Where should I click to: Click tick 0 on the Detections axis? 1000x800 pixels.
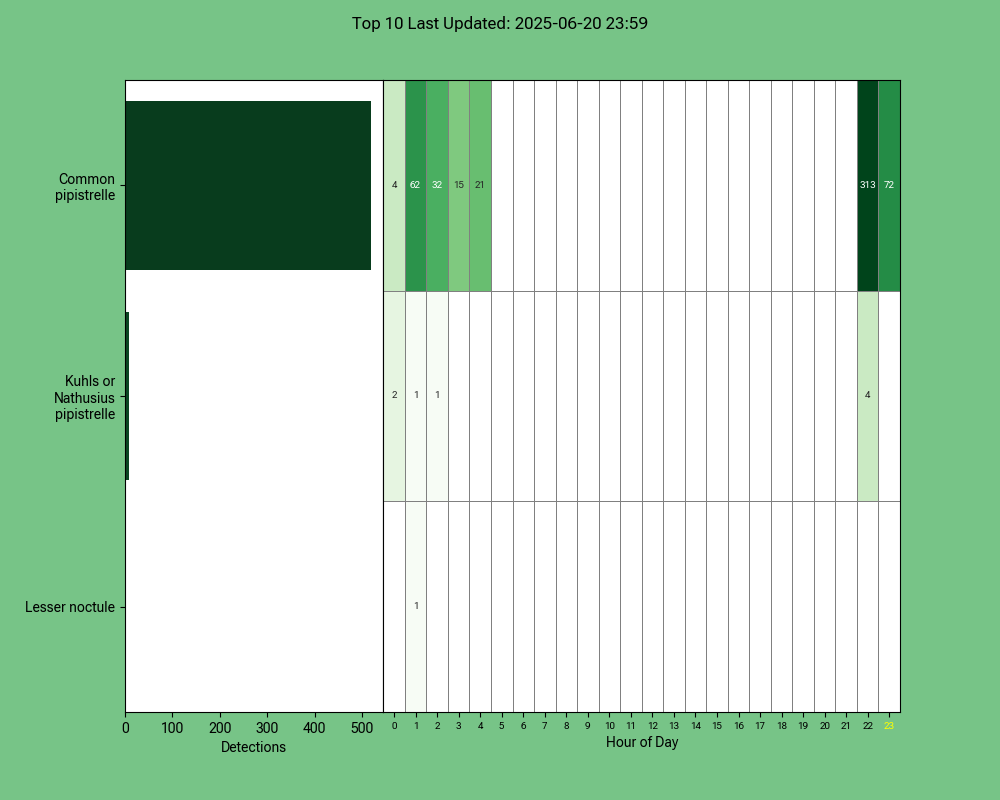(126, 728)
